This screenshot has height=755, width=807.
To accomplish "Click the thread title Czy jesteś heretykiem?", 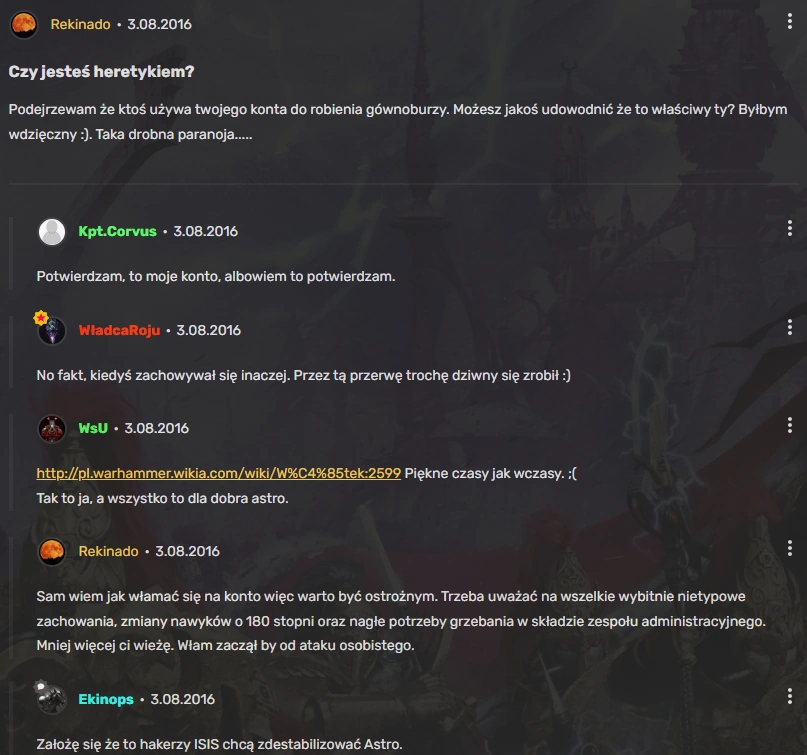I will tap(101, 72).
